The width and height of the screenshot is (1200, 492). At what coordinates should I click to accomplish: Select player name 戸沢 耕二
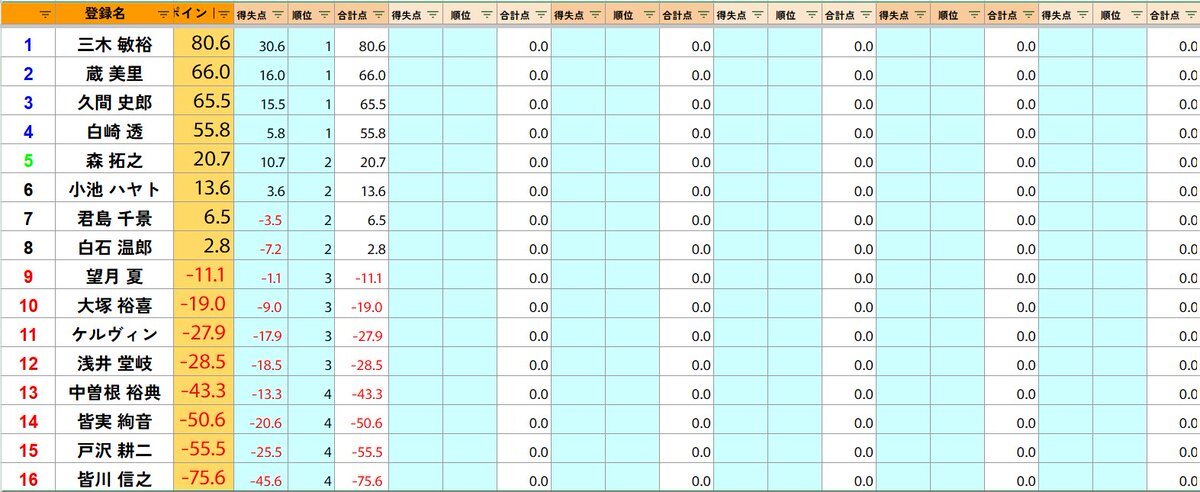click(x=114, y=451)
